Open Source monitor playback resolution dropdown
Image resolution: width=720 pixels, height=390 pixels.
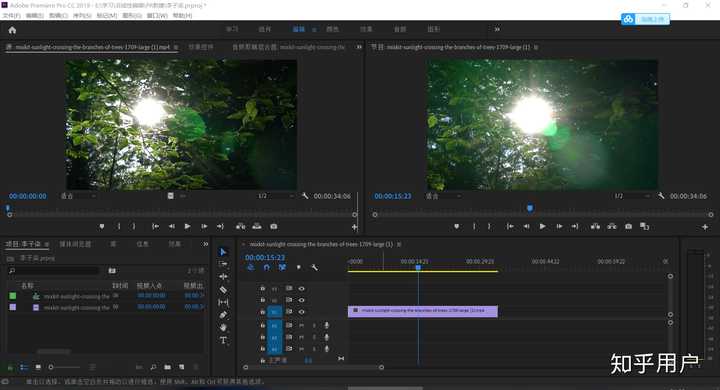click(x=275, y=196)
